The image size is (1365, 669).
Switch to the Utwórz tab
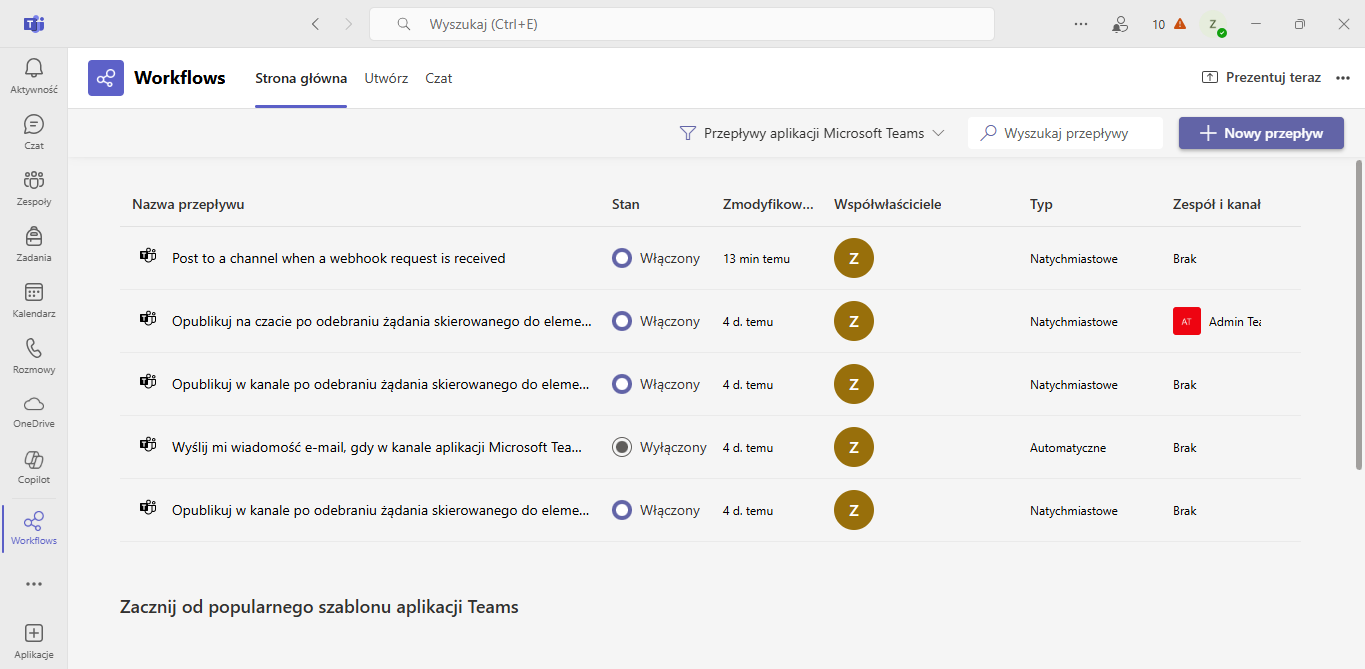click(386, 78)
